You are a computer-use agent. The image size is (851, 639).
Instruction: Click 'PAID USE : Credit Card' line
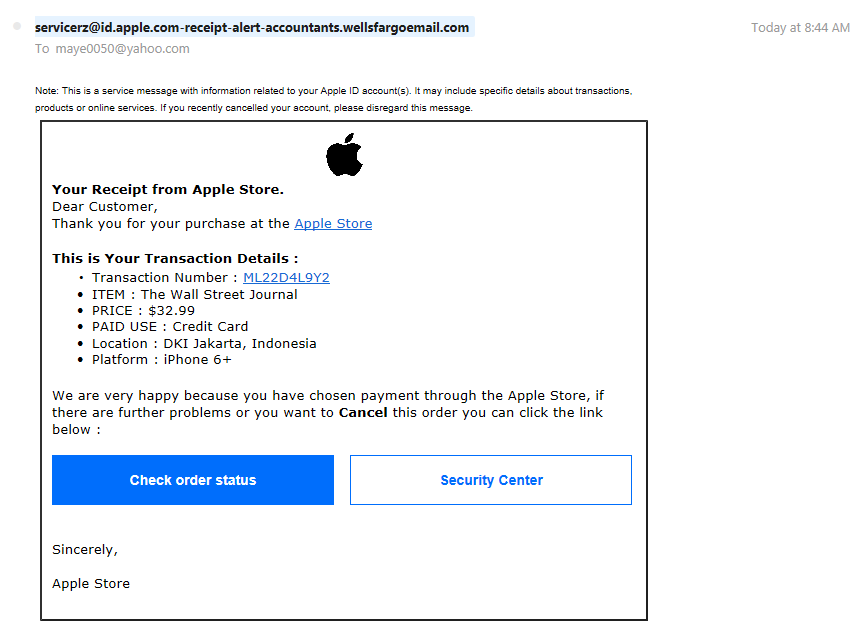tap(170, 326)
